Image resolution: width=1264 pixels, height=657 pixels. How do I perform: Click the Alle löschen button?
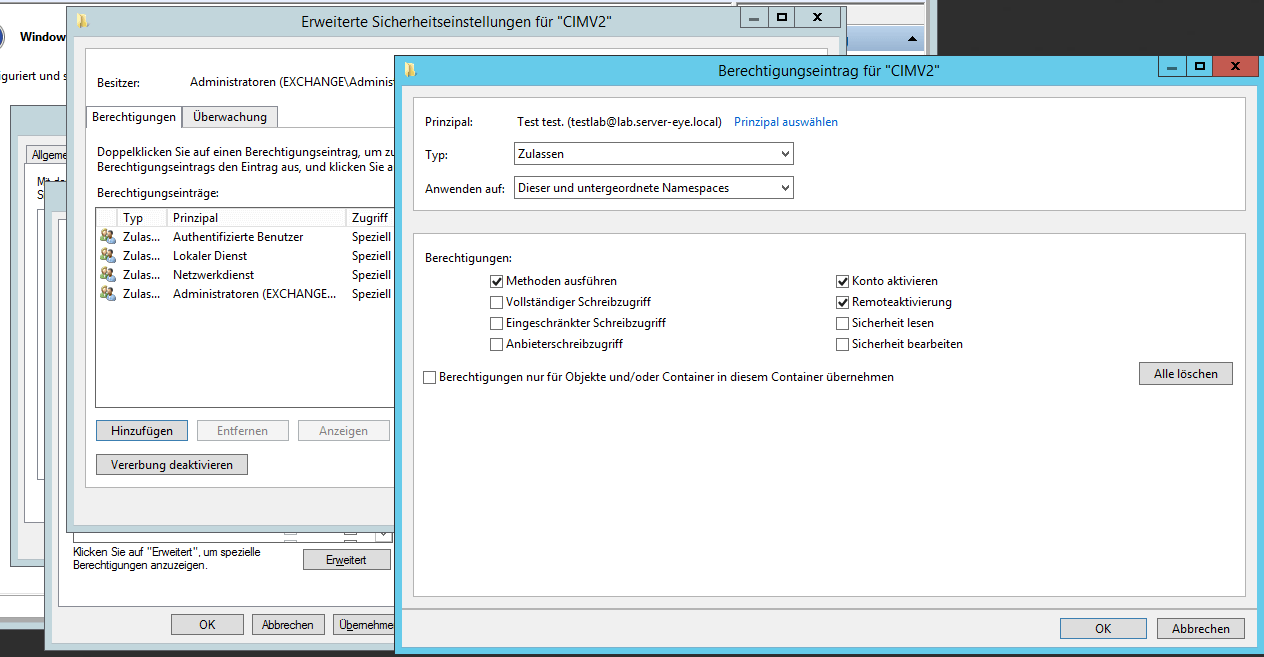click(1185, 373)
